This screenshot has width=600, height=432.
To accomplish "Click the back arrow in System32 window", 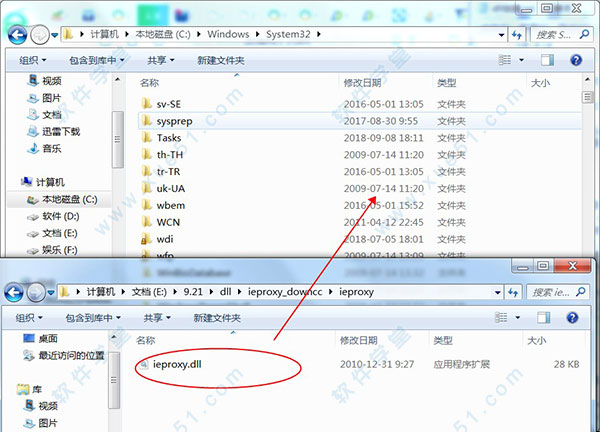I will pos(17,33).
